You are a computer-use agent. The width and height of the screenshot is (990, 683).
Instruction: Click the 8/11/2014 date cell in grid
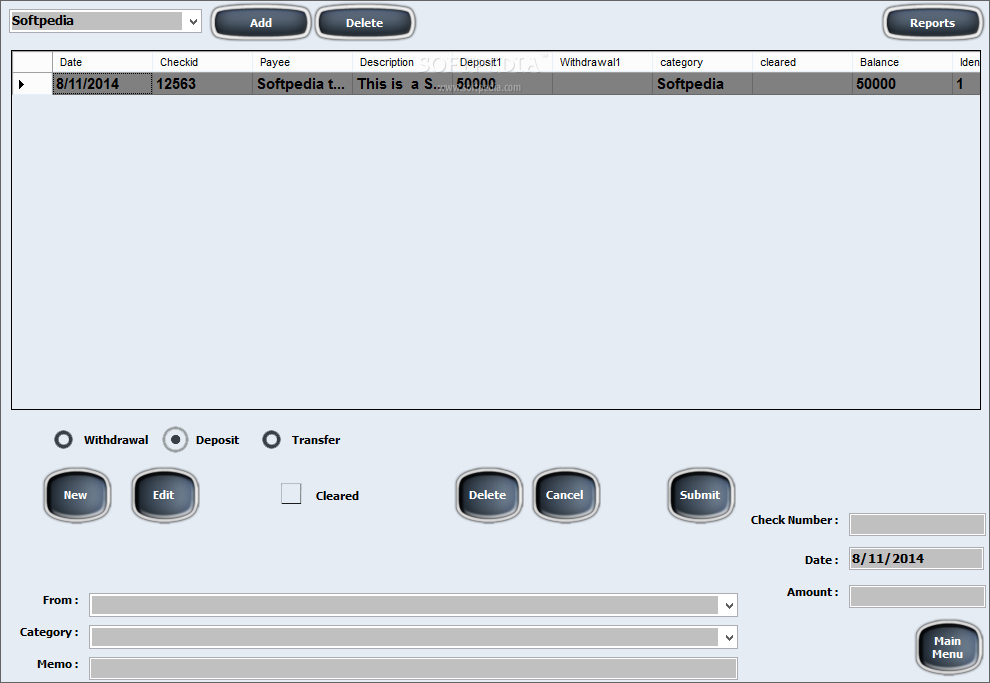pyautogui.click(x=102, y=84)
